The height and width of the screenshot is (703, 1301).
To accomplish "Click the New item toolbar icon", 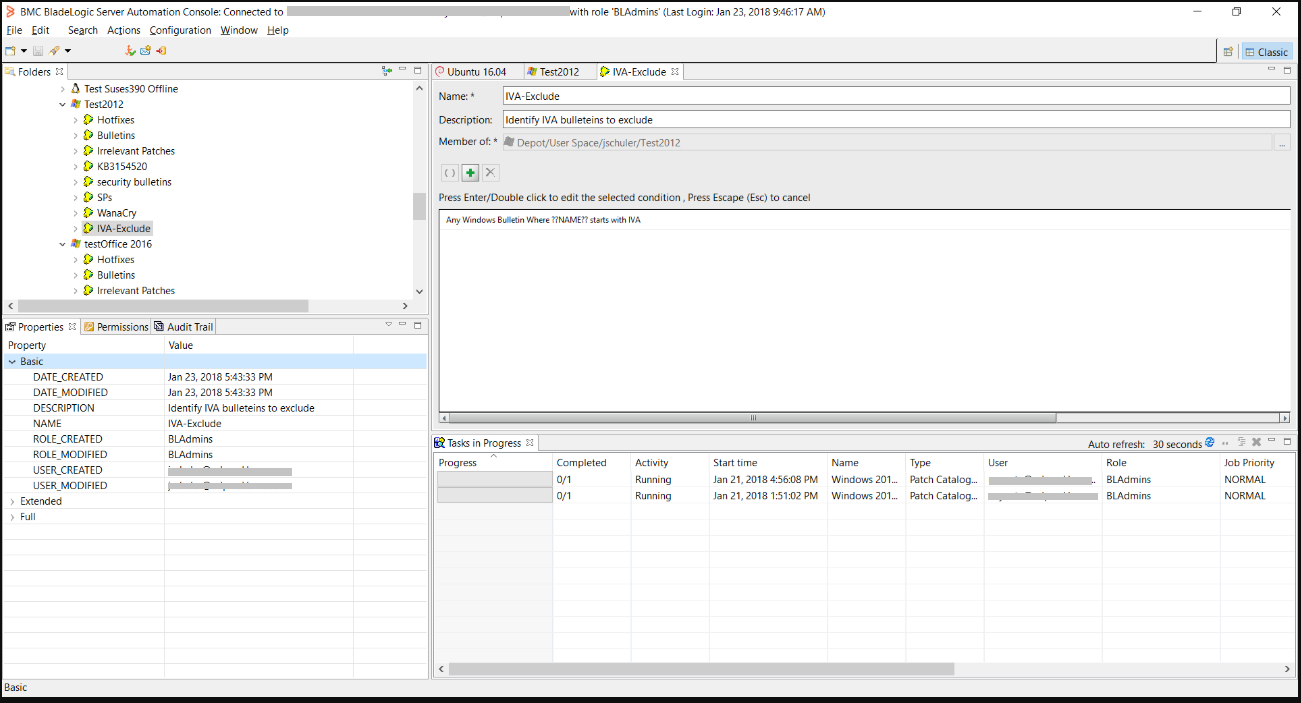I will pyautogui.click(x=10, y=51).
